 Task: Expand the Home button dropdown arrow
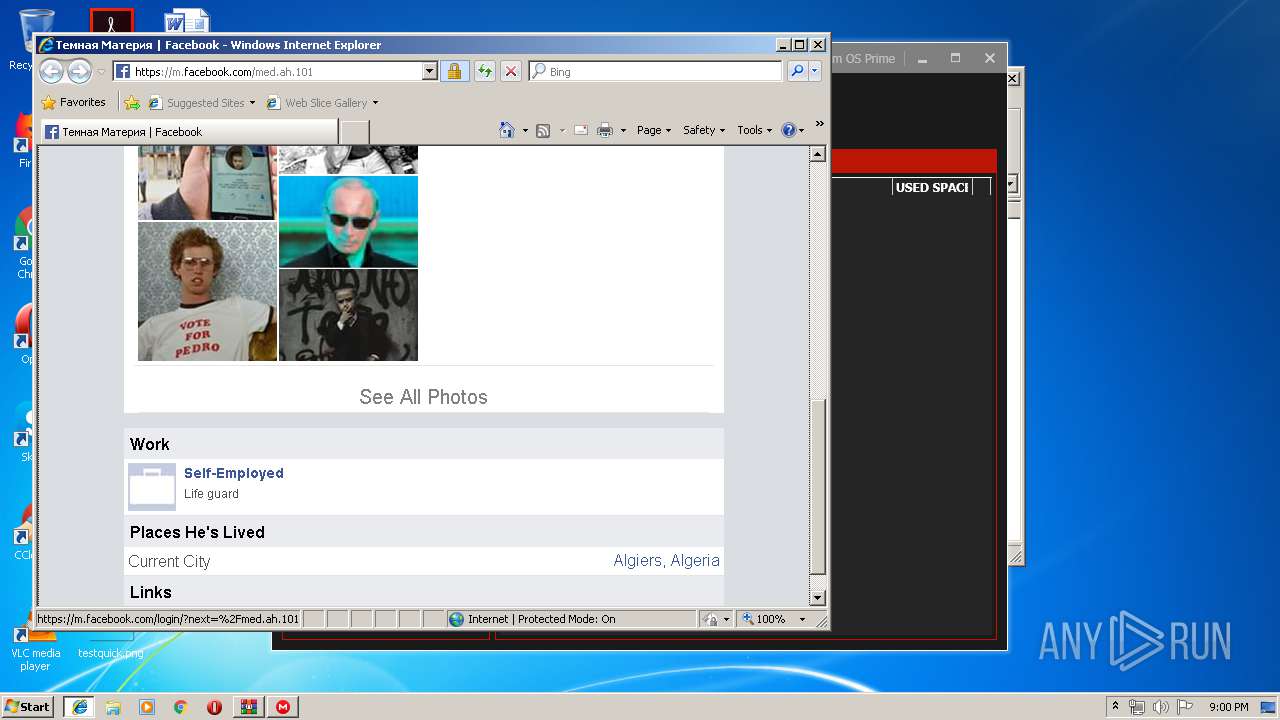[x=525, y=130]
